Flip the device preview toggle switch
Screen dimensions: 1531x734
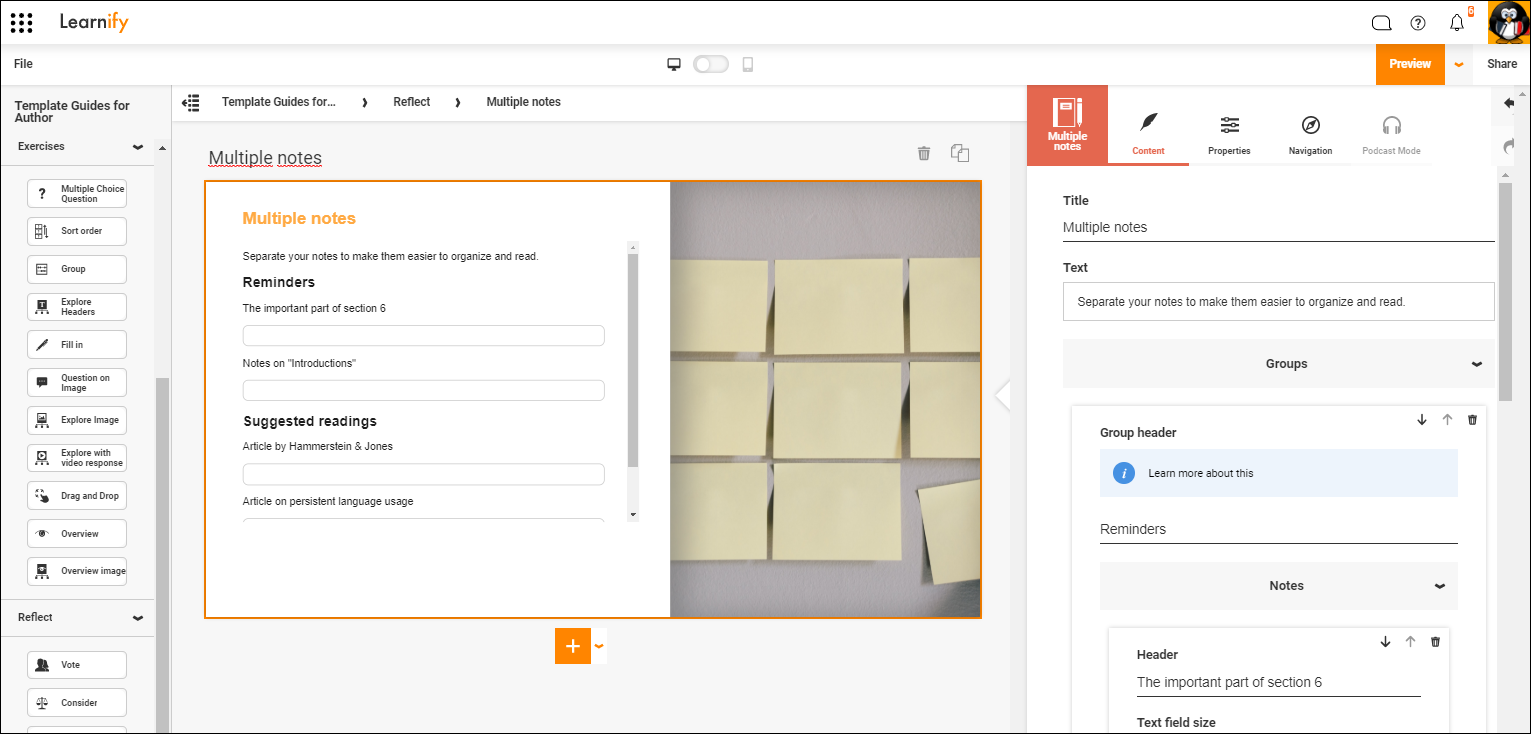click(711, 63)
